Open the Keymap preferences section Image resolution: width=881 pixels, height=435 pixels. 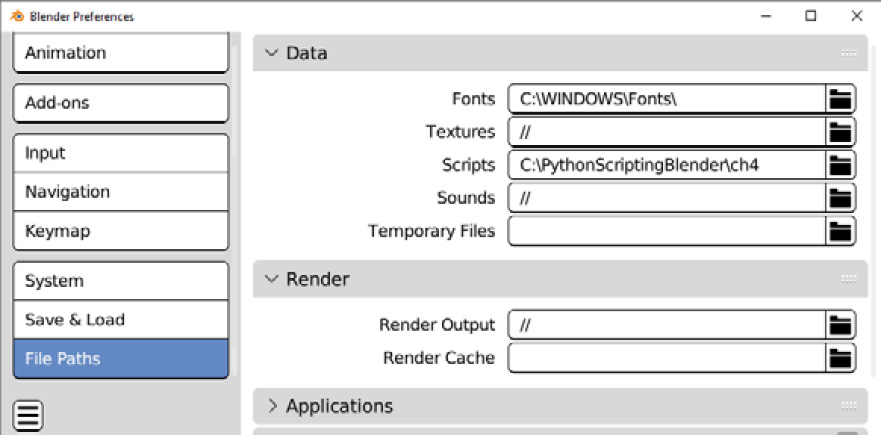[x=121, y=231]
